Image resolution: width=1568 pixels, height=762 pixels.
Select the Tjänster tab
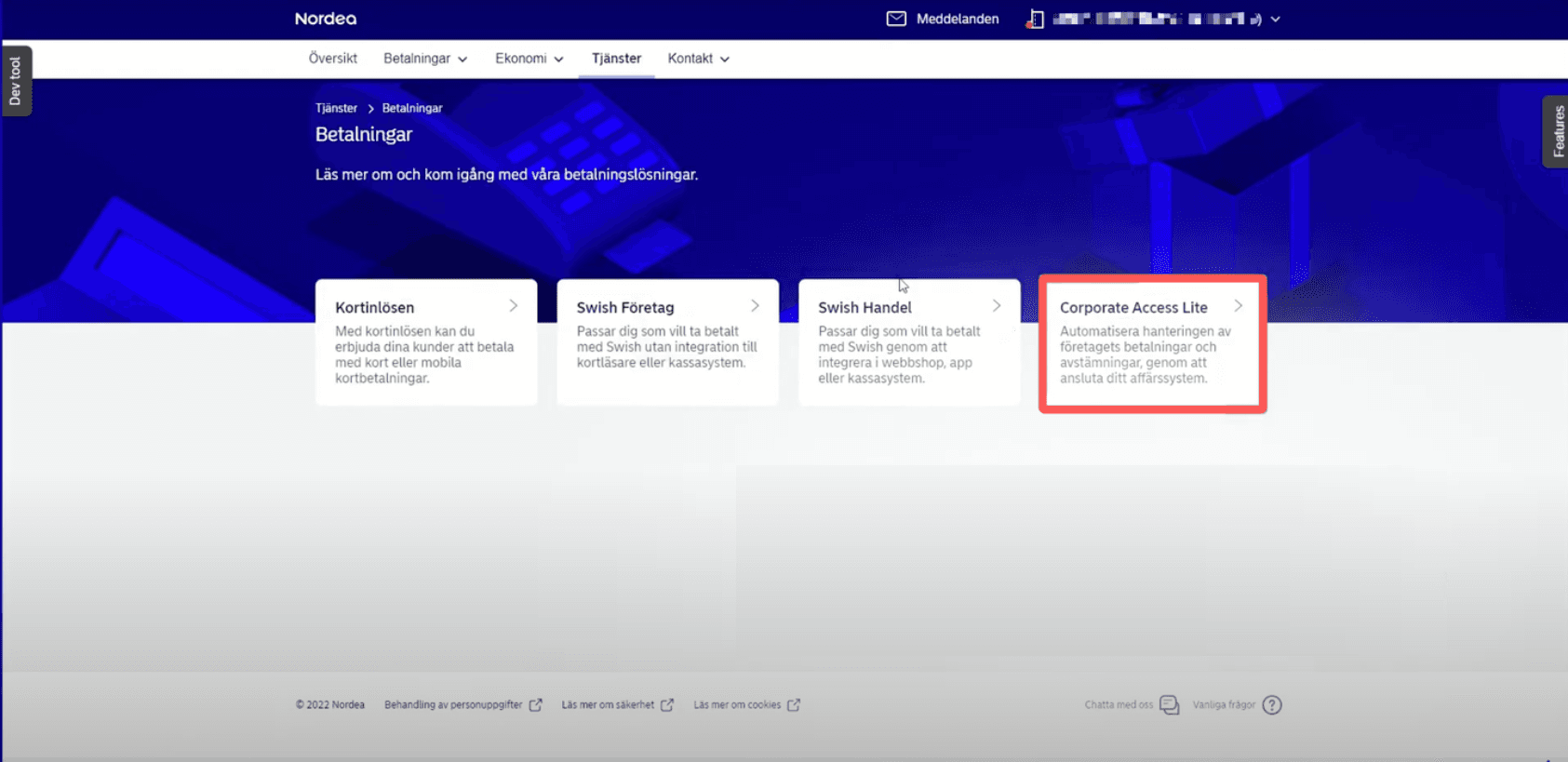coord(616,59)
